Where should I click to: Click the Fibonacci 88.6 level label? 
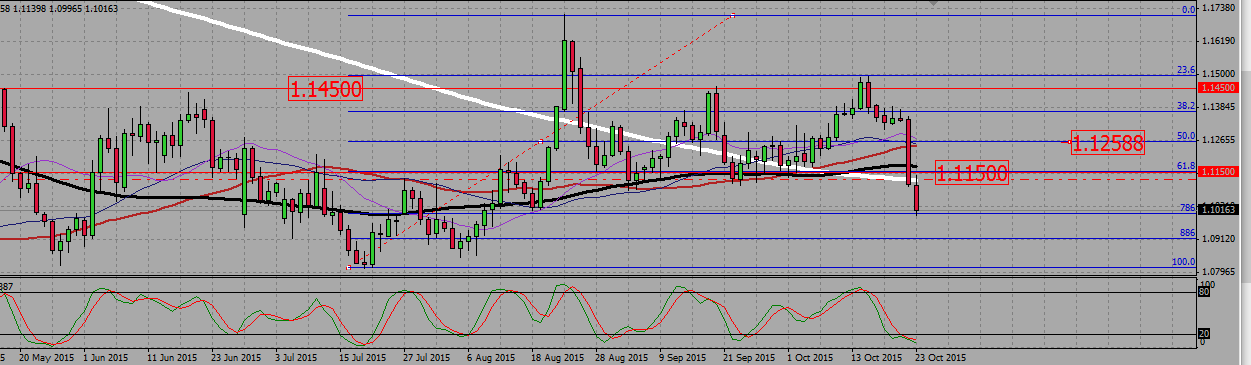1187,233
